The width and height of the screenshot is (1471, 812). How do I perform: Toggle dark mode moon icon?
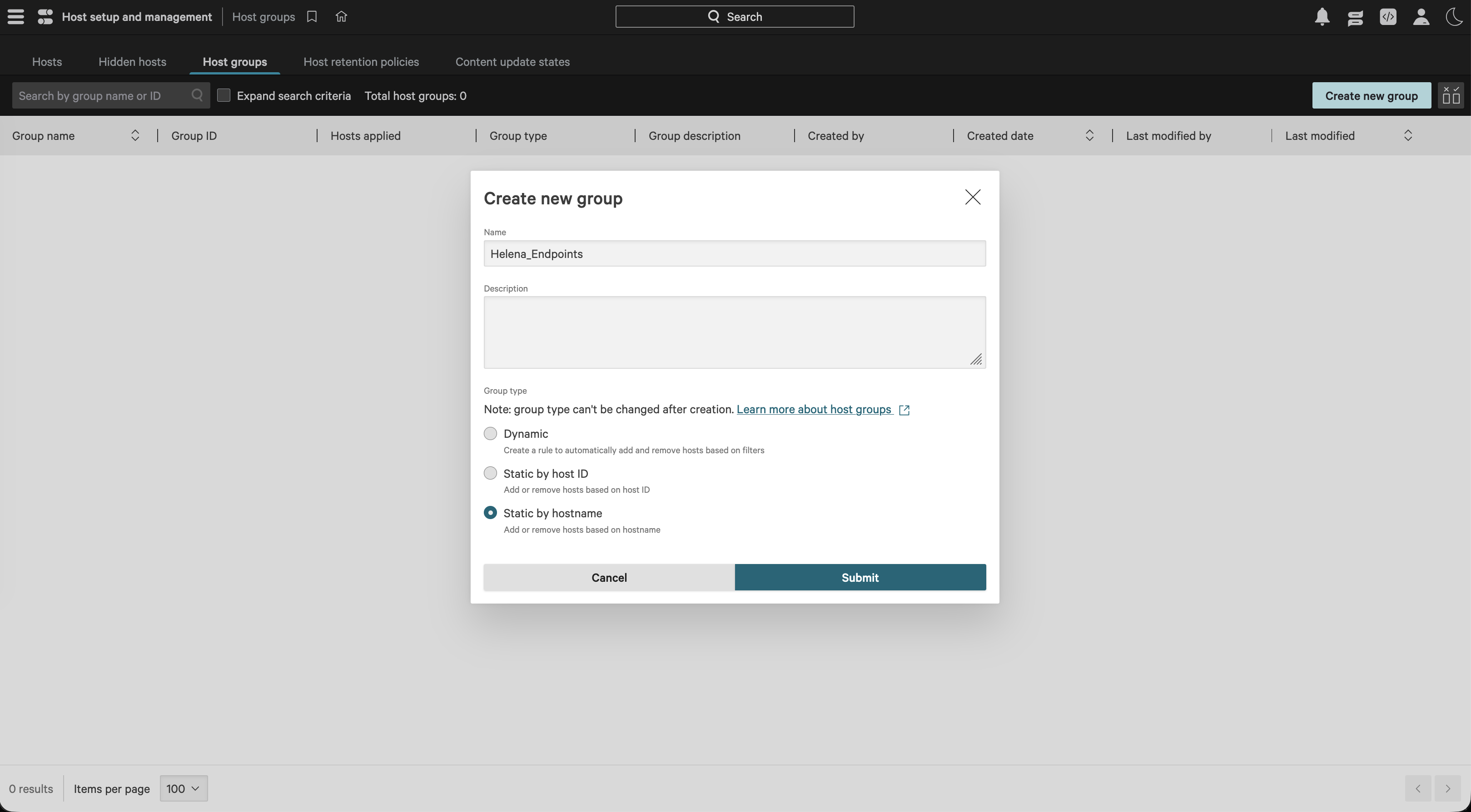[x=1454, y=16]
